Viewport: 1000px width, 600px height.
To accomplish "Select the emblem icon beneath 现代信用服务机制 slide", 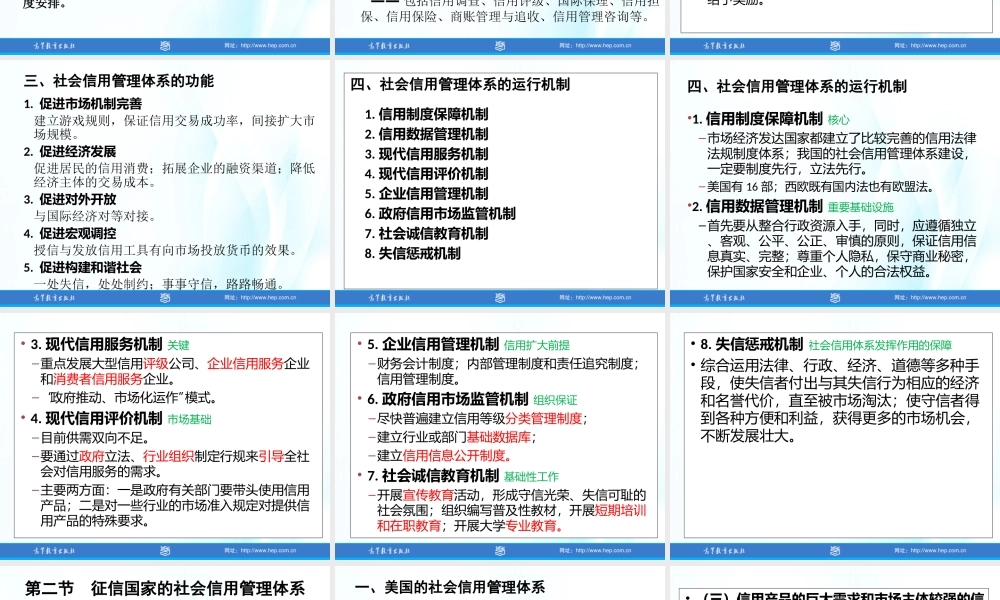I will pos(166,550).
